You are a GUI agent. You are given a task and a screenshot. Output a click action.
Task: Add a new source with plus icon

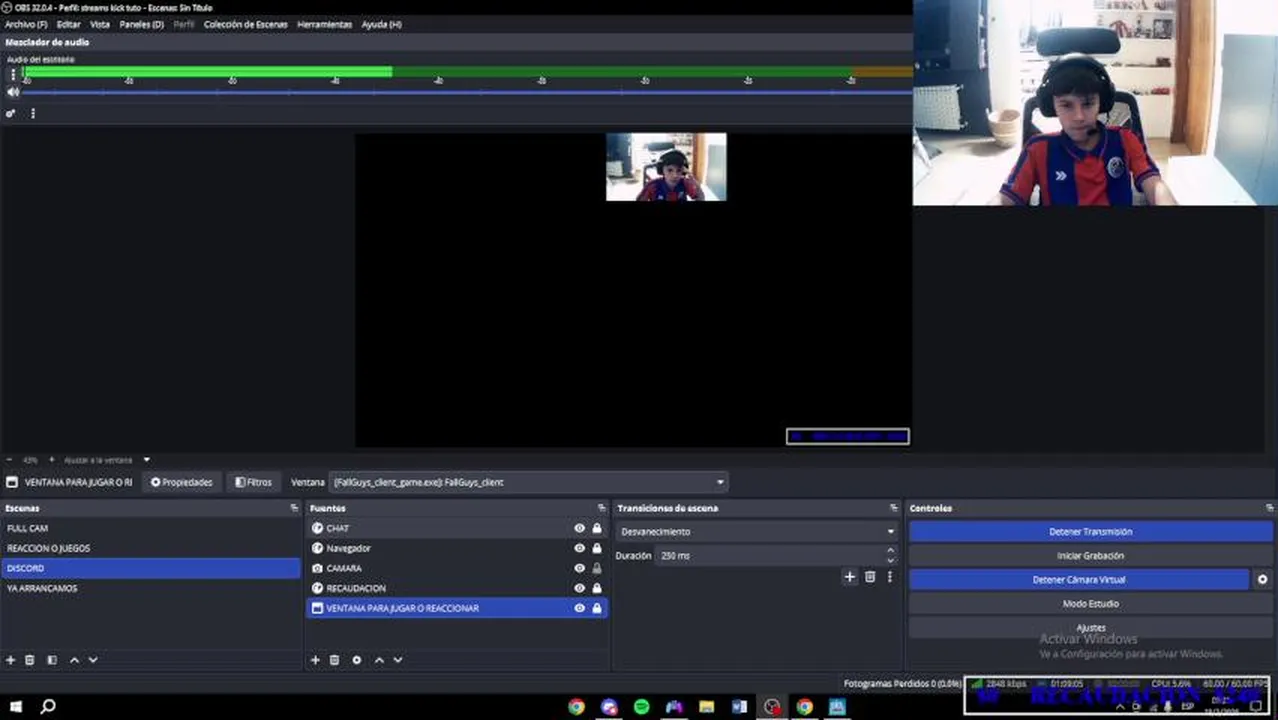coord(315,660)
